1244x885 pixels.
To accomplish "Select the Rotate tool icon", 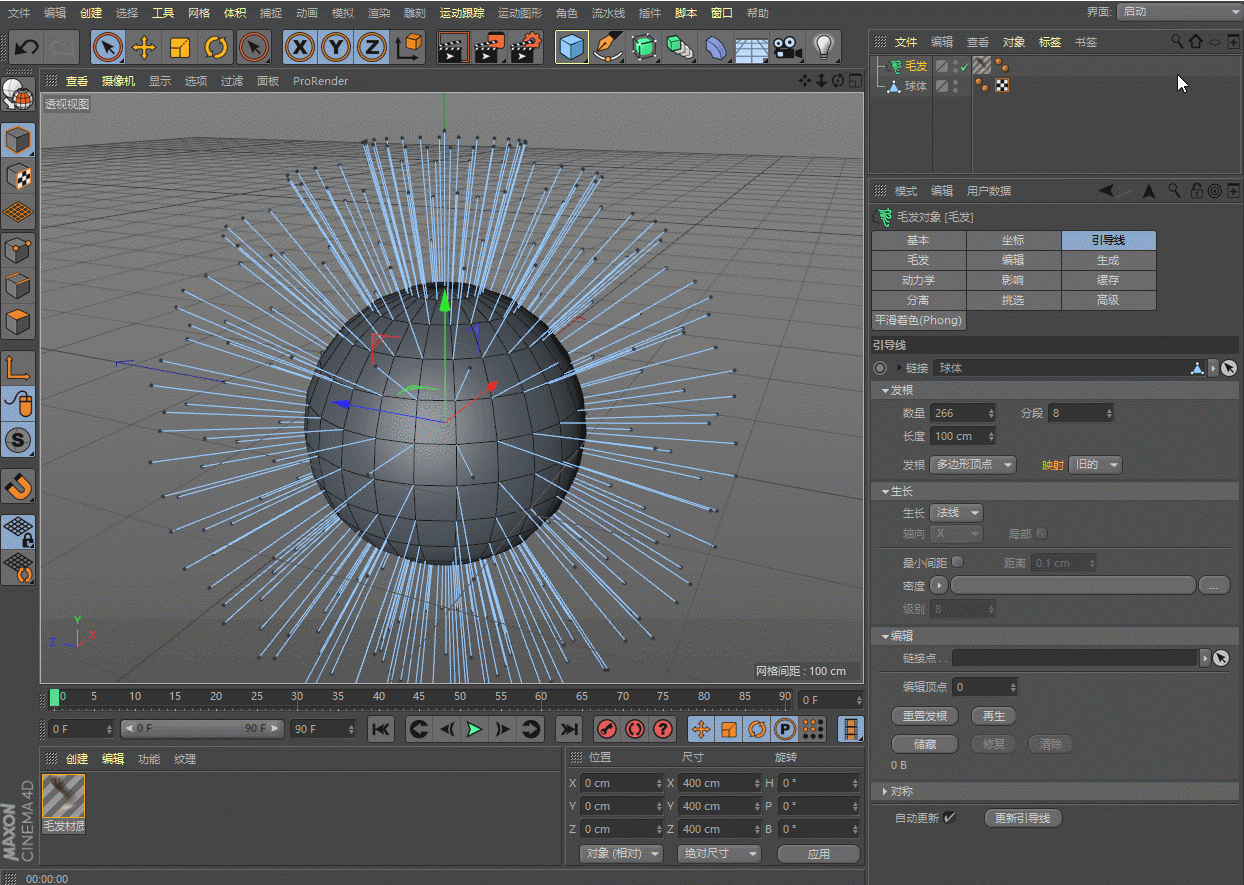I will point(216,47).
